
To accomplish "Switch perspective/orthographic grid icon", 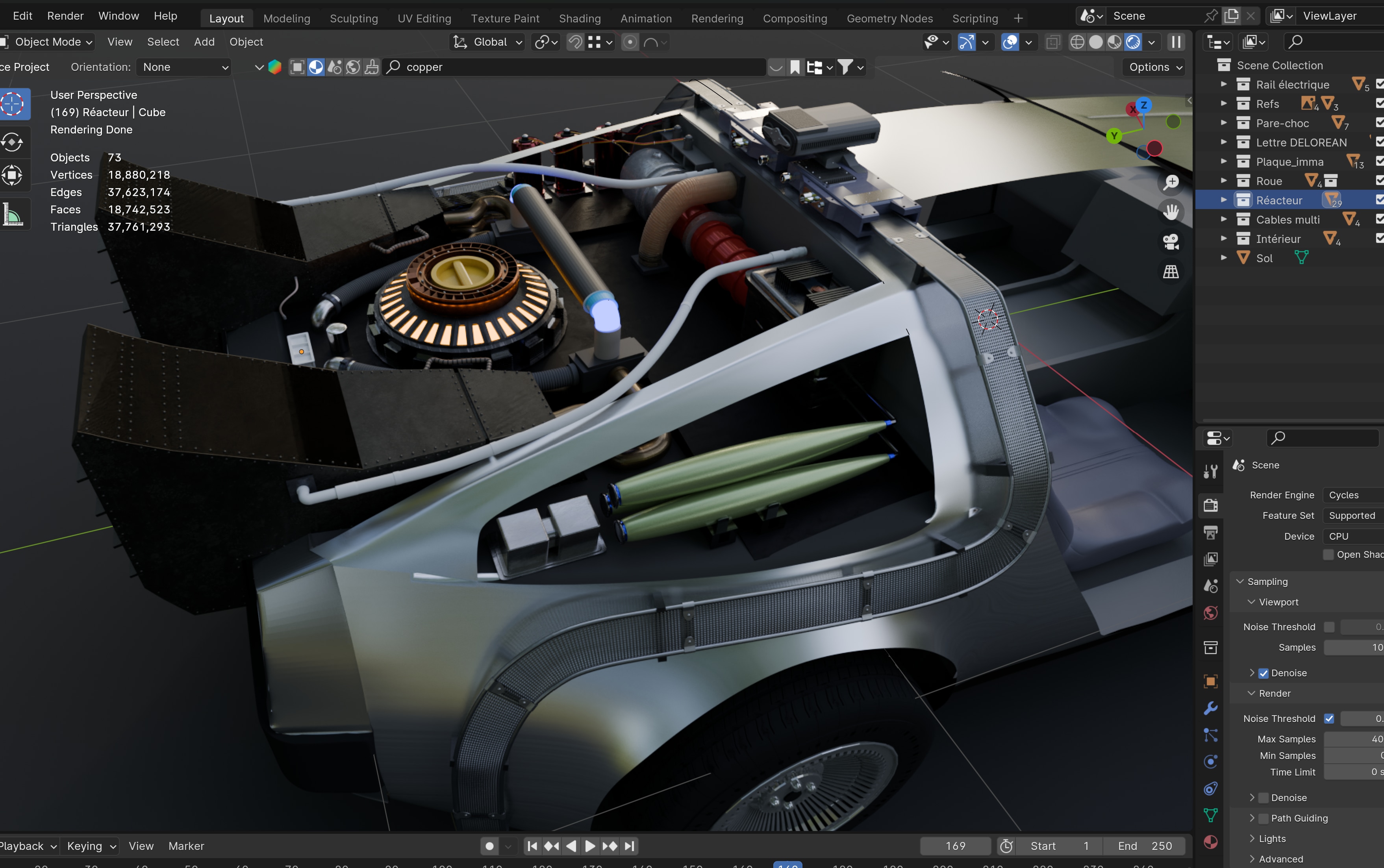I will point(1171,272).
